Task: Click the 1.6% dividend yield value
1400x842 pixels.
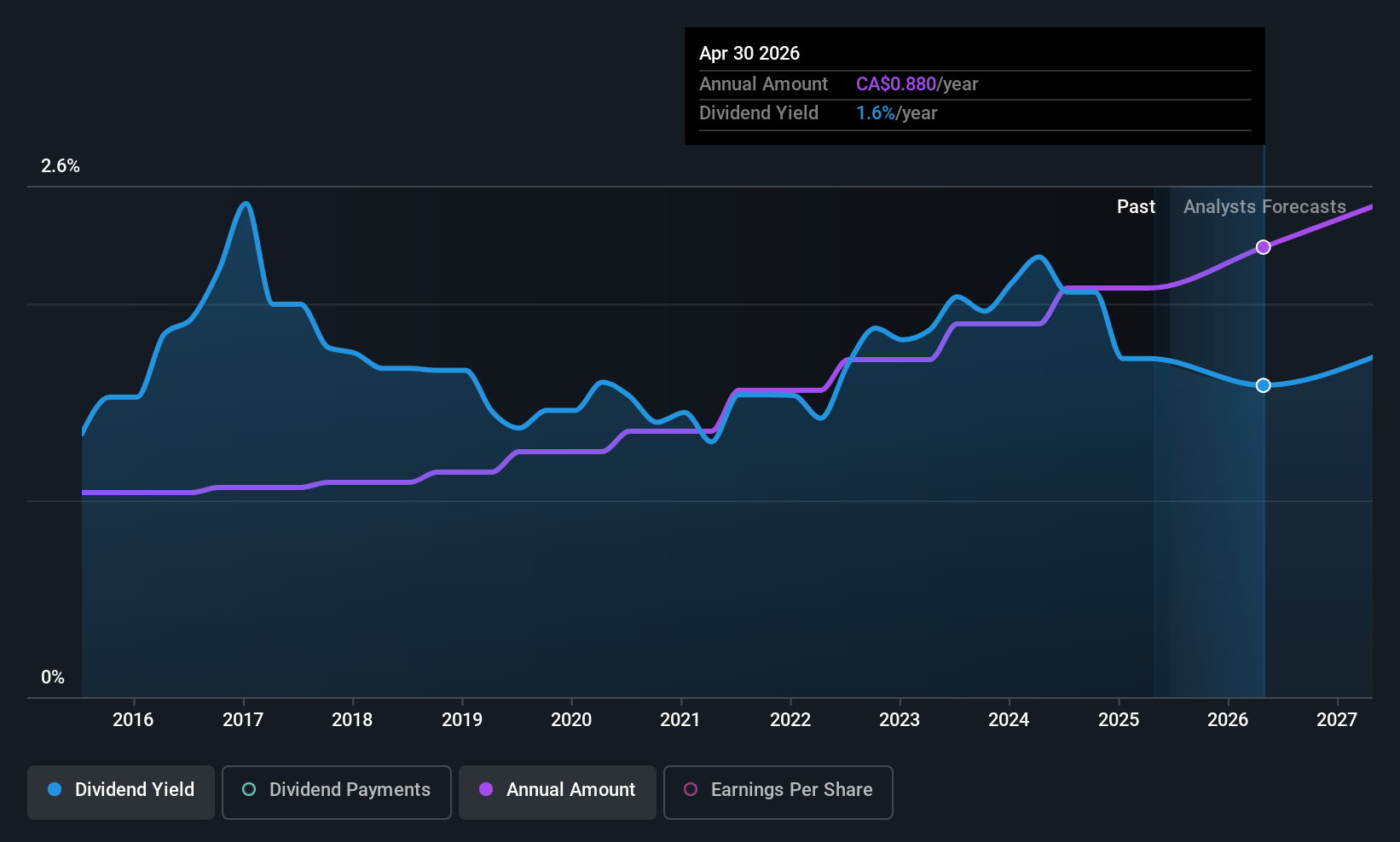Action: pos(876,113)
